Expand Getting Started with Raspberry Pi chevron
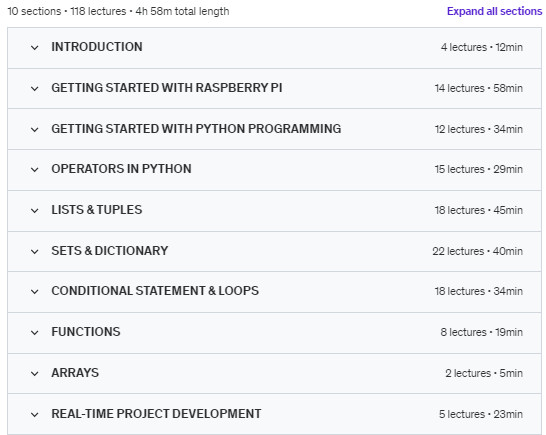 34,88
